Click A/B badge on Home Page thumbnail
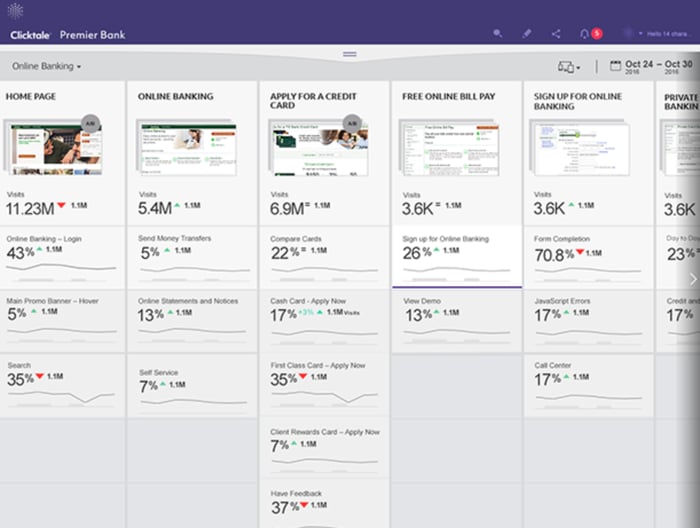This screenshot has width=700, height=528. pyautogui.click(x=90, y=123)
